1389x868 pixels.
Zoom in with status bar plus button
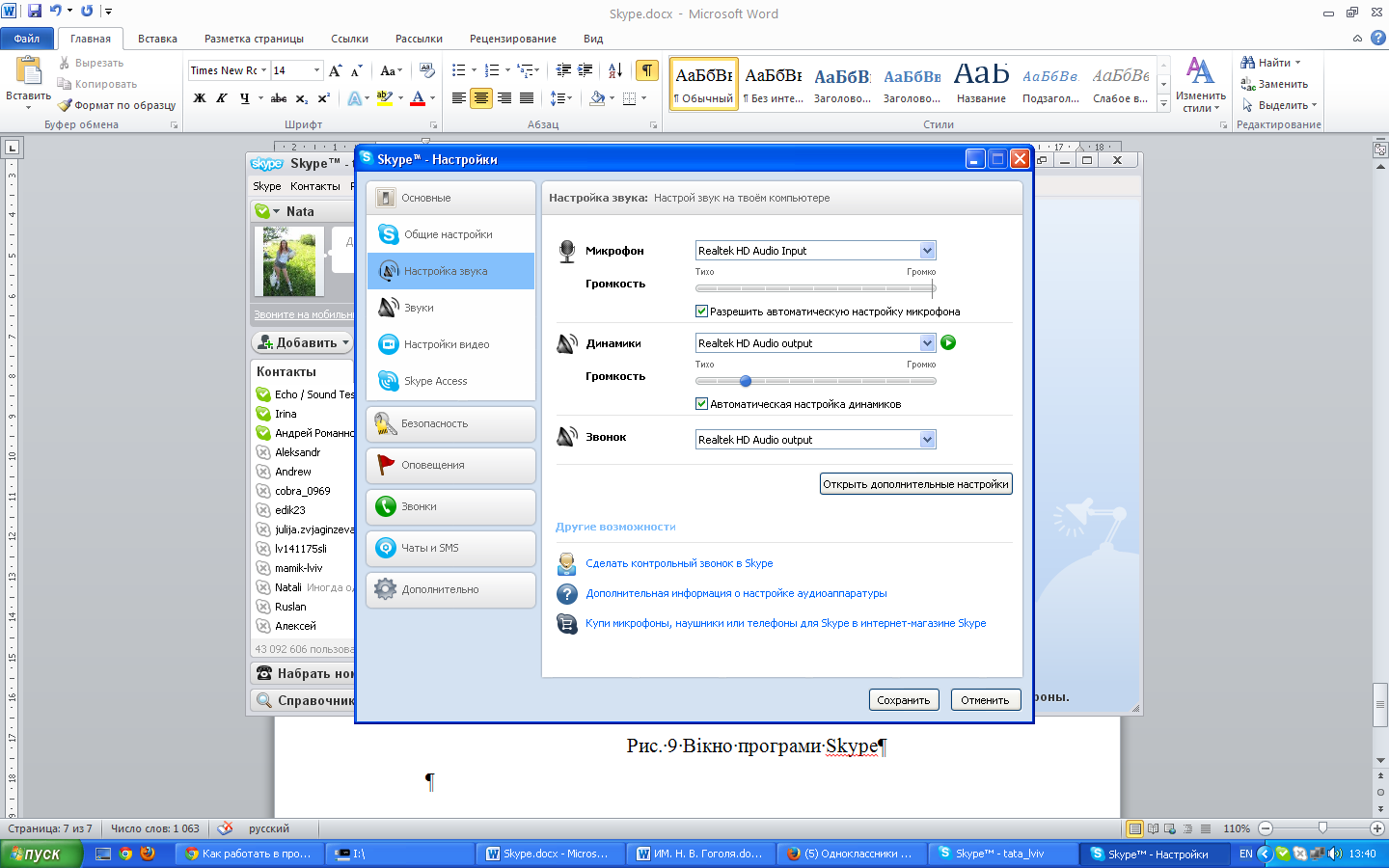pyautogui.click(x=1377, y=828)
